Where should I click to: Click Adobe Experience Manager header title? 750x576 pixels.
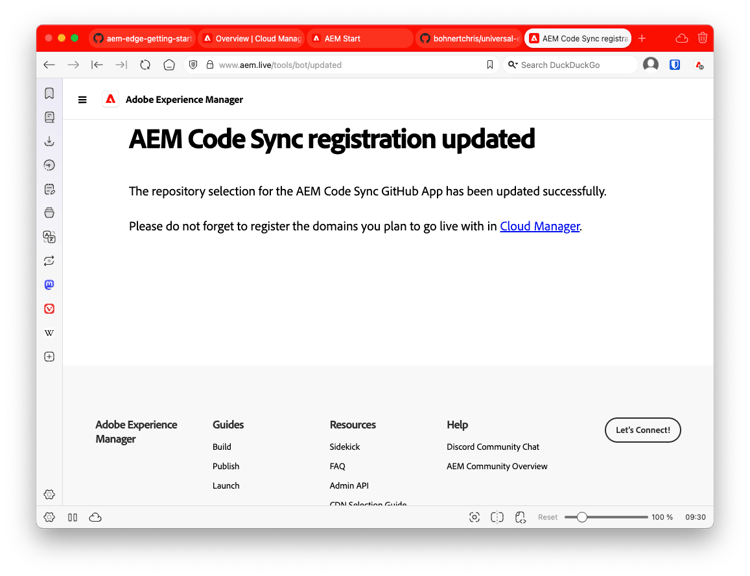point(184,100)
